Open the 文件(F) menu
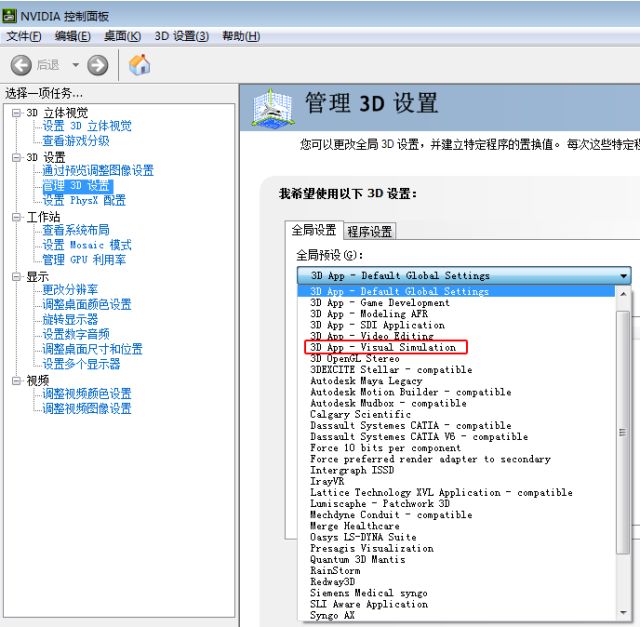Image resolution: width=640 pixels, height=627 pixels. 24,36
